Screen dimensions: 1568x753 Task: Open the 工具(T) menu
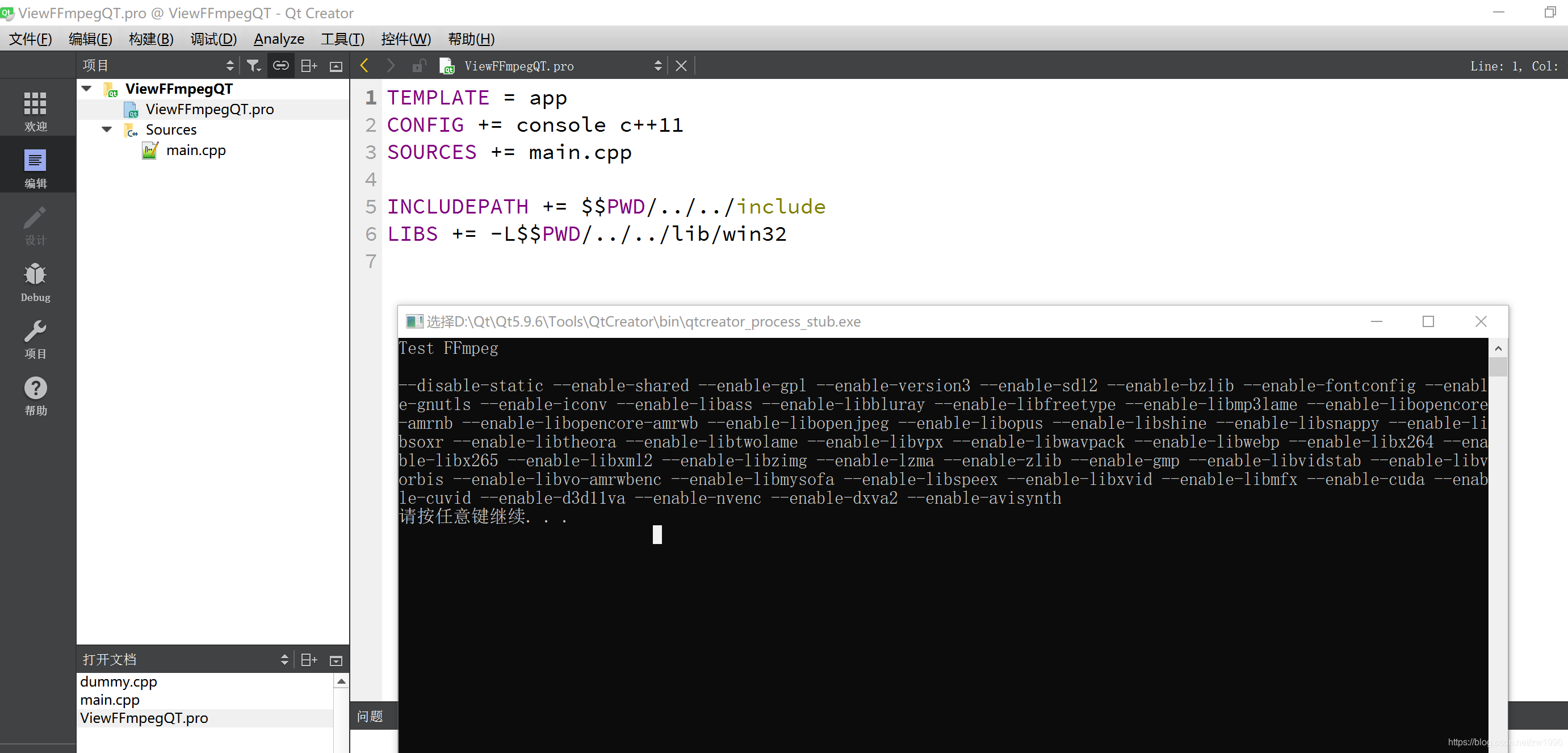coord(342,39)
